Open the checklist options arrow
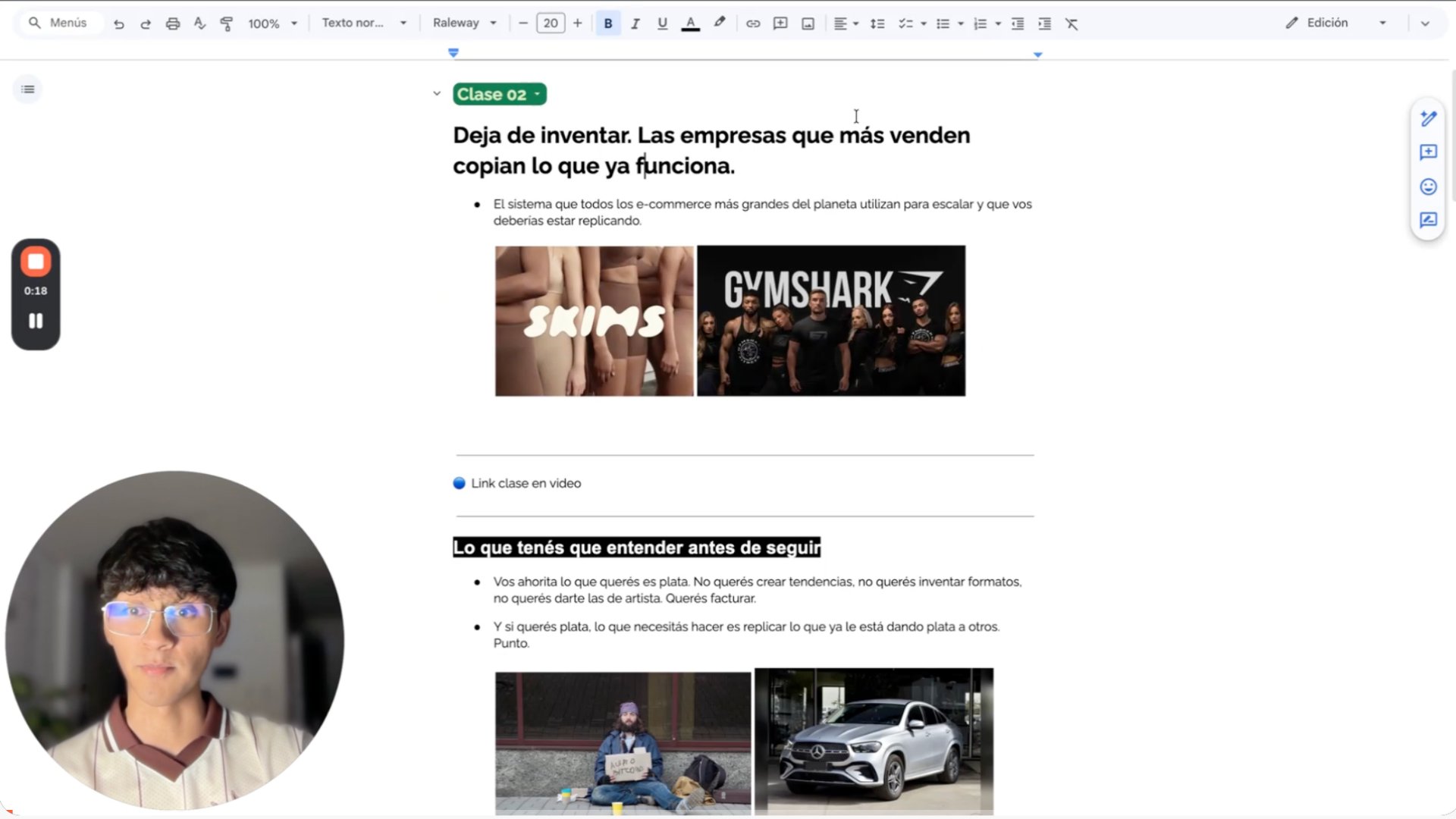 point(924,24)
